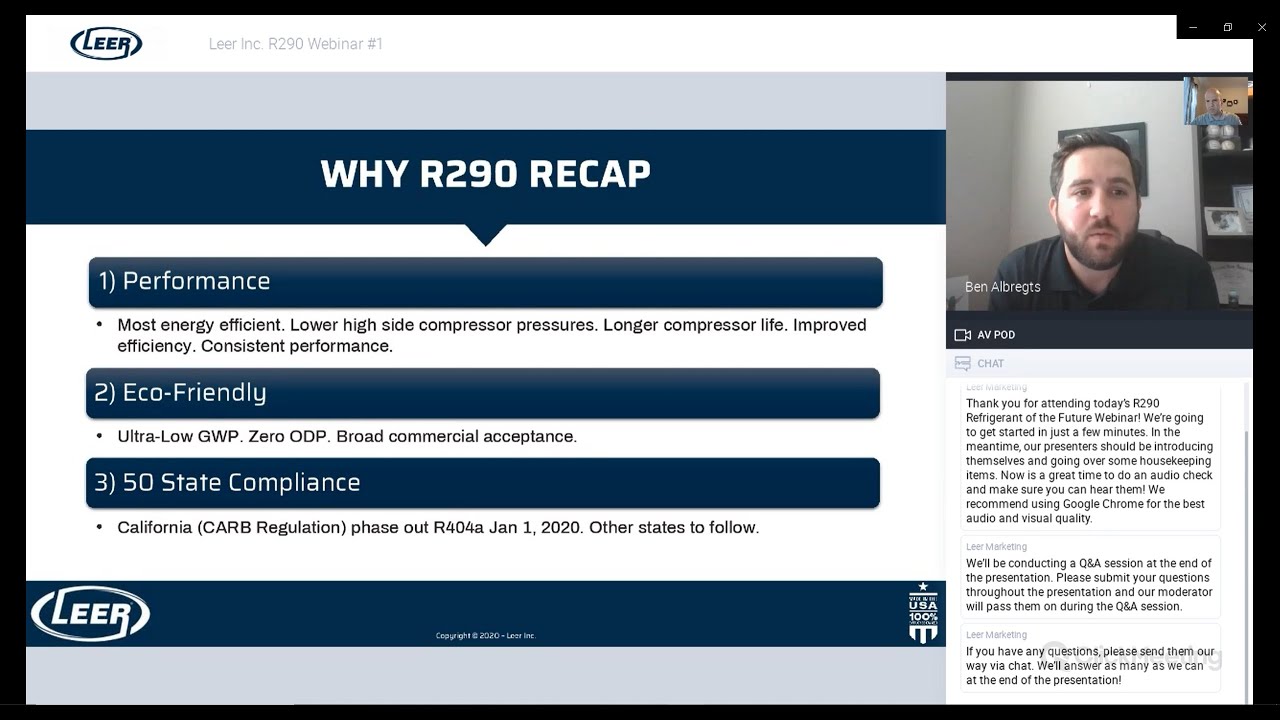The width and height of the screenshot is (1280, 720).
Task: Click the 2) Eco-Friendly heading bar
Action: pos(483,392)
